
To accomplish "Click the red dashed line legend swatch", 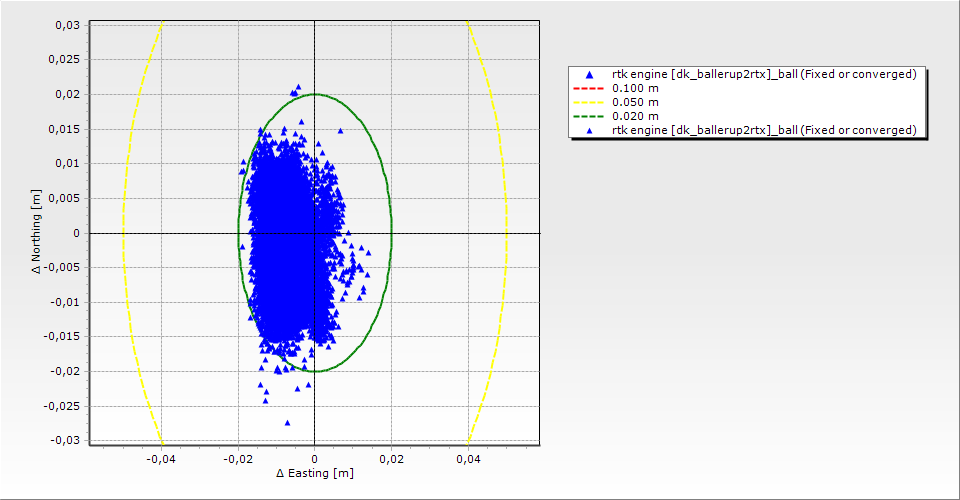I will [x=588, y=88].
